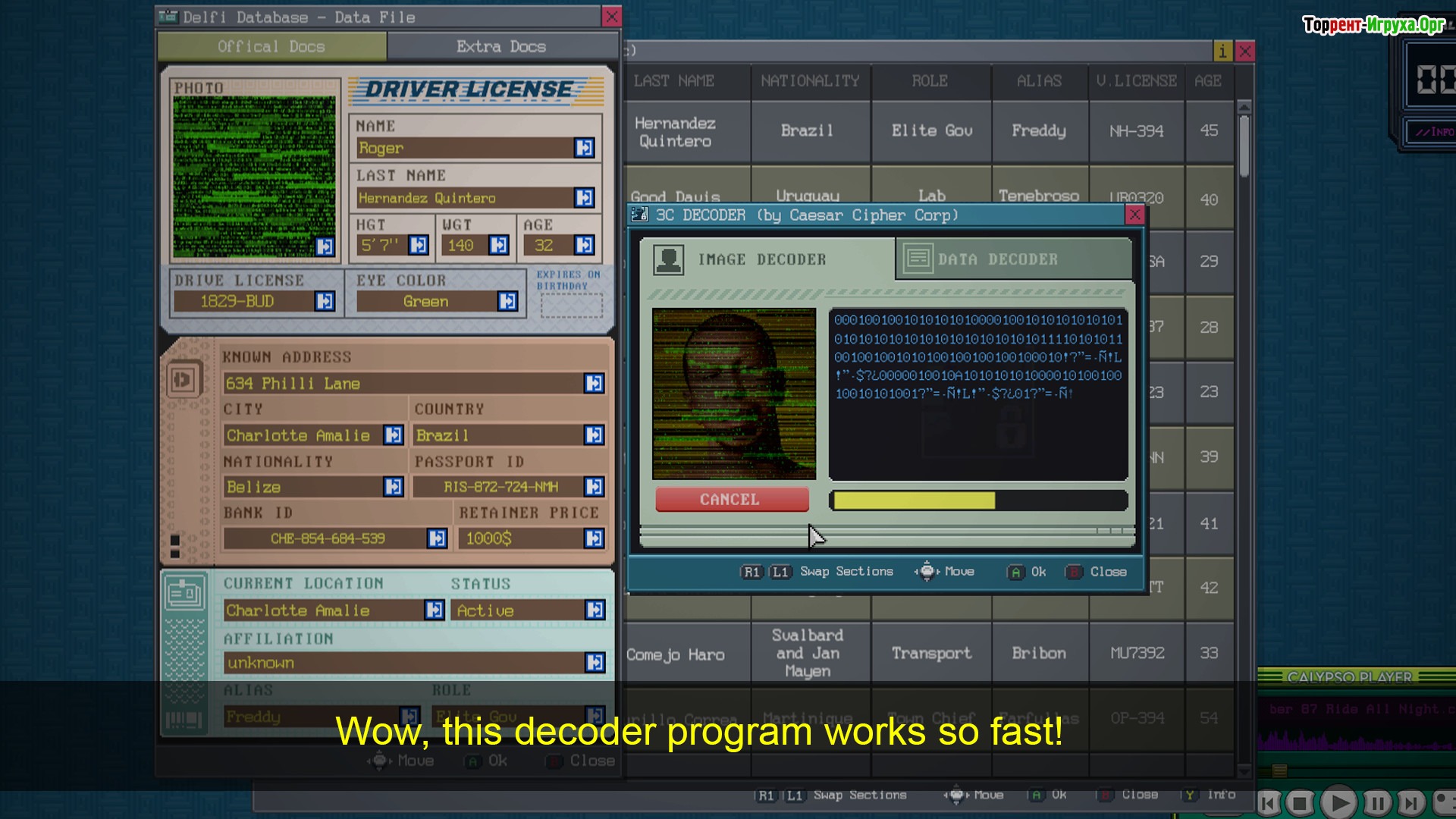Click the yellow info icon above the table
Viewport: 1456px width, 819px height.
pyautogui.click(x=1222, y=52)
